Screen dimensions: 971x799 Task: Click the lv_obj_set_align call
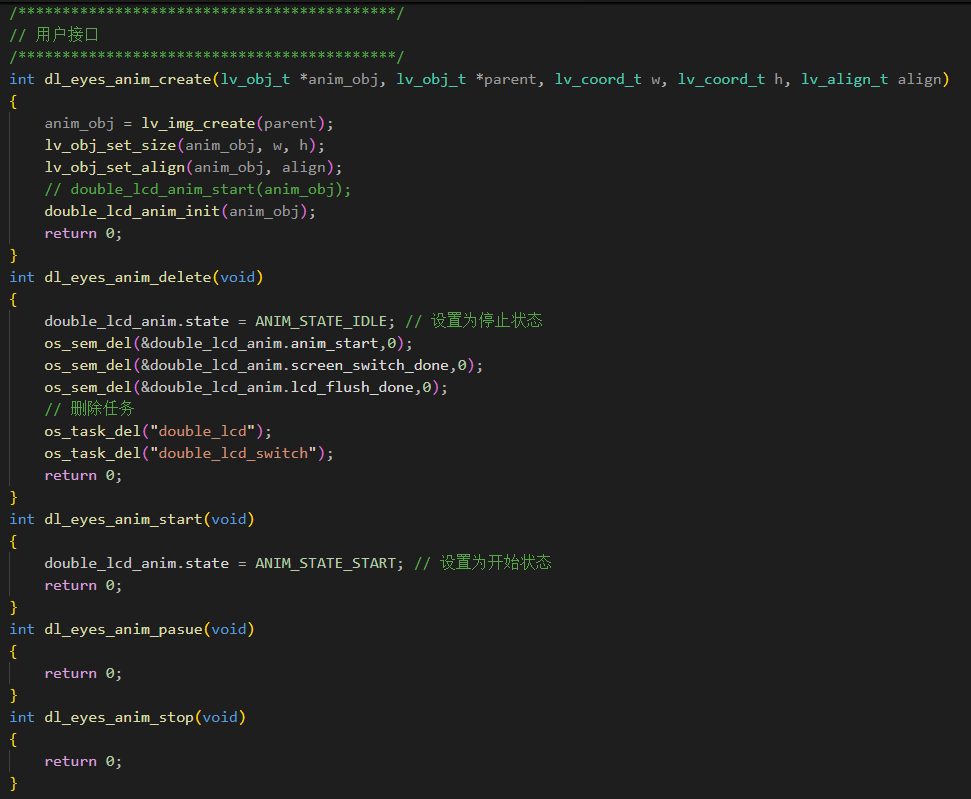(115, 167)
